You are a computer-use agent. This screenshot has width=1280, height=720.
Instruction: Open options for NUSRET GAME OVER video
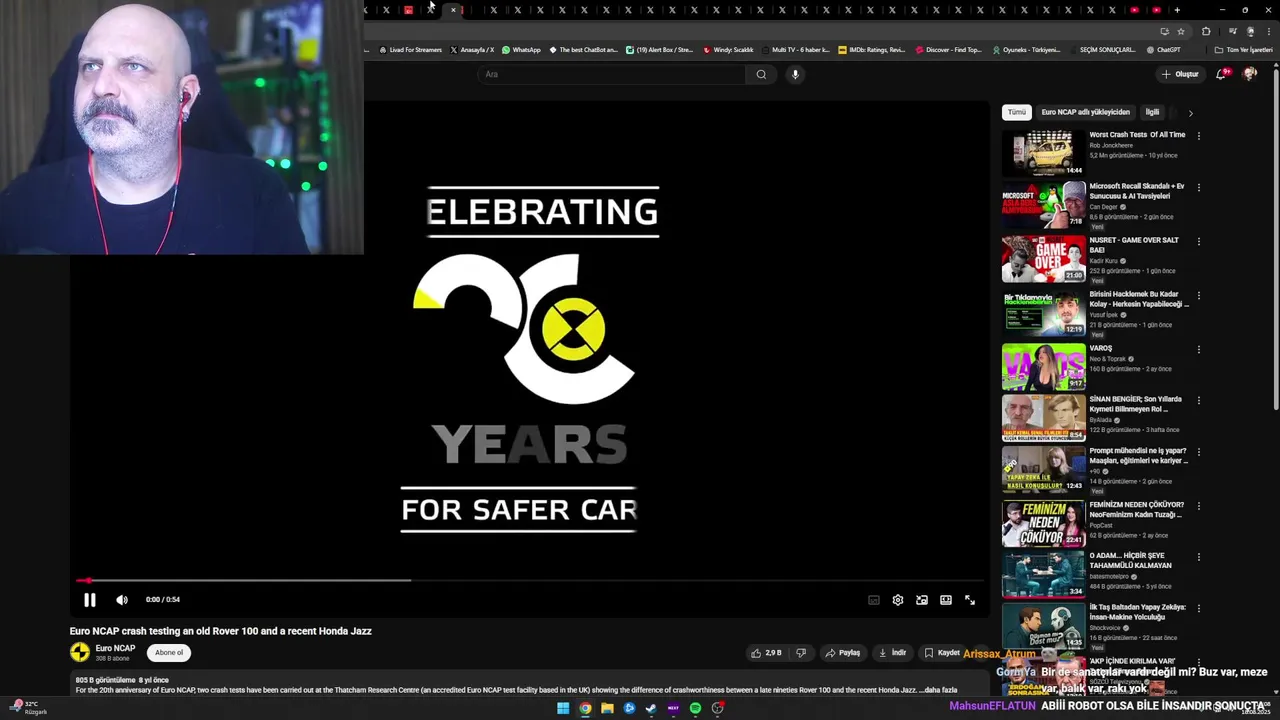pyautogui.click(x=1198, y=241)
